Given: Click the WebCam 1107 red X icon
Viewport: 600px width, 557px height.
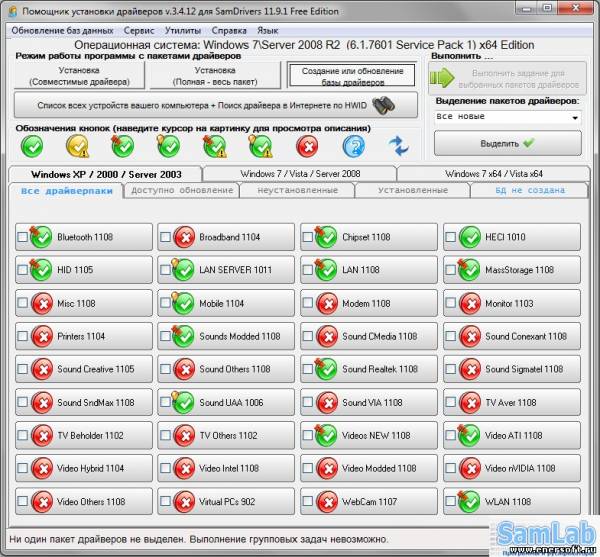Looking at the screenshot, I should click(327, 502).
